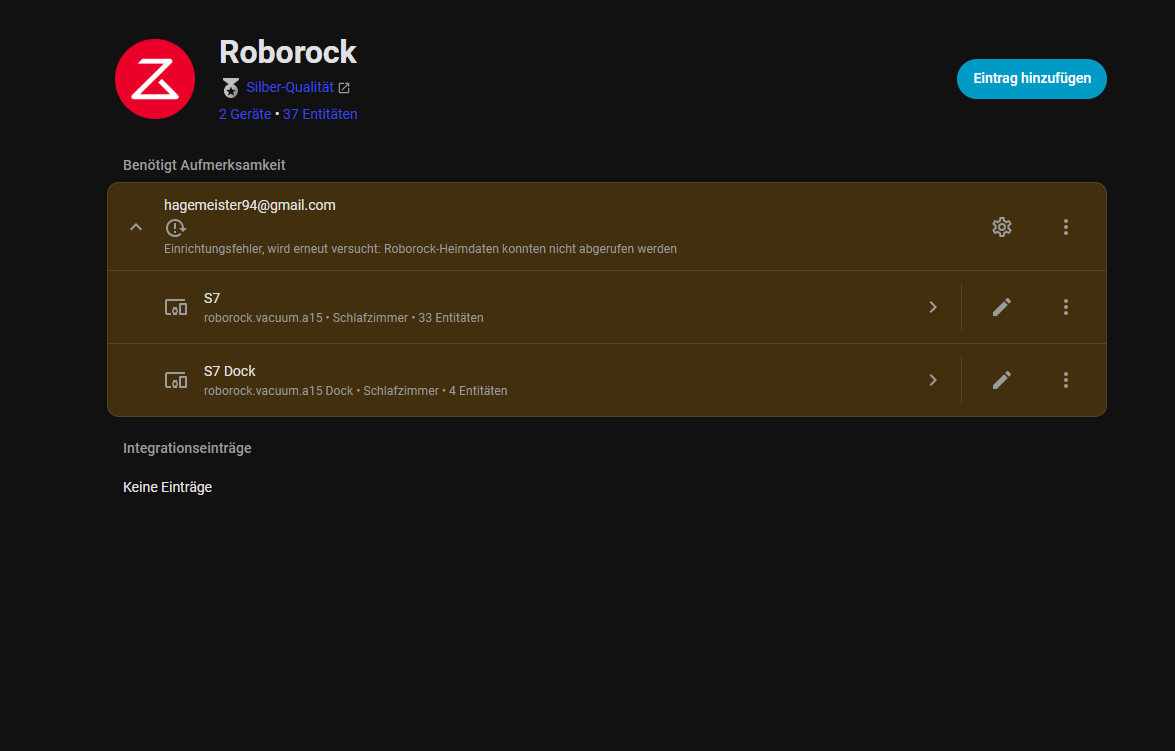This screenshot has width=1175, height=751.
Task: Edit the S7 Dock with pencil icon
Action: (1001, 380)
